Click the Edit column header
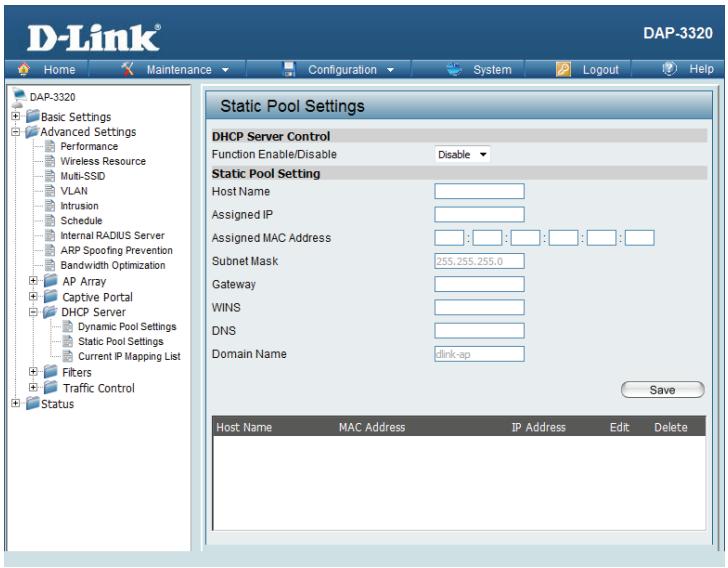The height and width of the screenshot is (568, 728). 619,427
